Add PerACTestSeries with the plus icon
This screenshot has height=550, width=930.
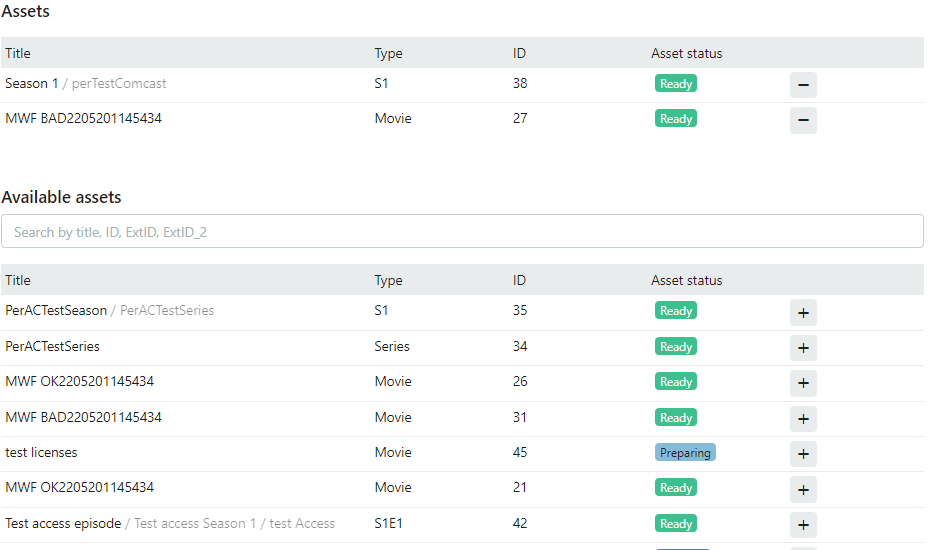point(803,348)
